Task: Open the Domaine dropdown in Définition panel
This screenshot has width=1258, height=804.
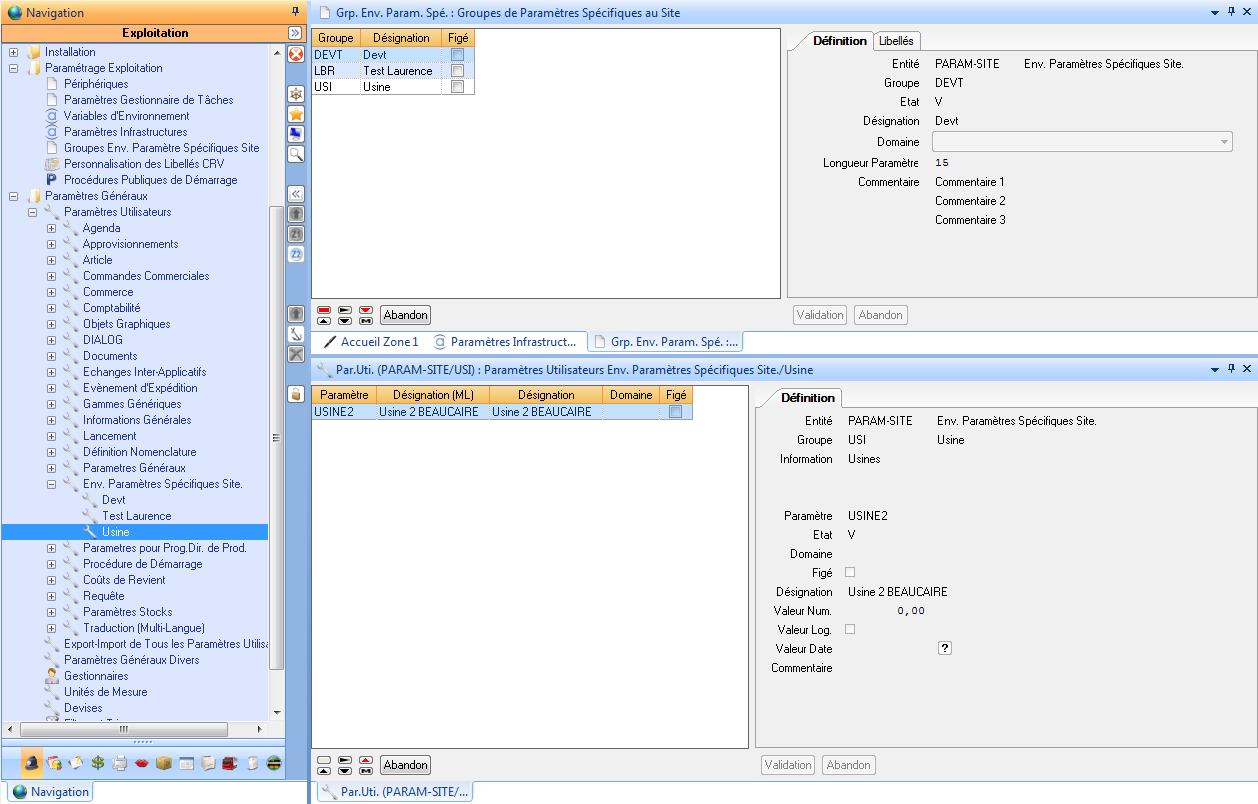Action: click(1224, 142)
